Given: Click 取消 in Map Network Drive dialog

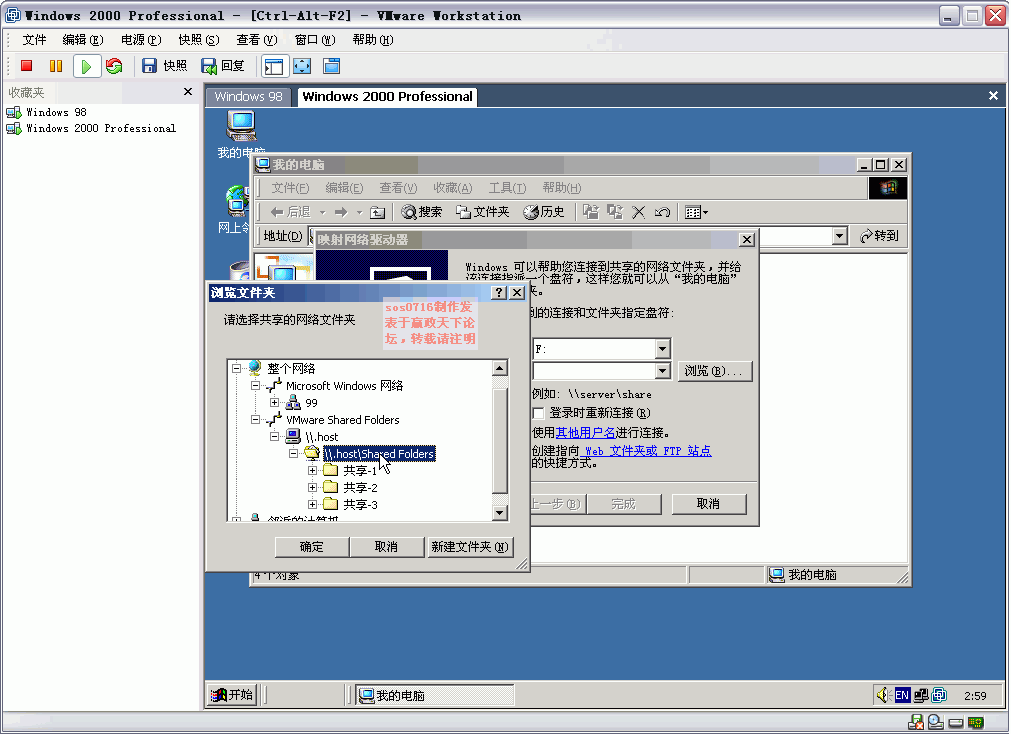Looking at the screenshot, I should [x=709, y=504].
